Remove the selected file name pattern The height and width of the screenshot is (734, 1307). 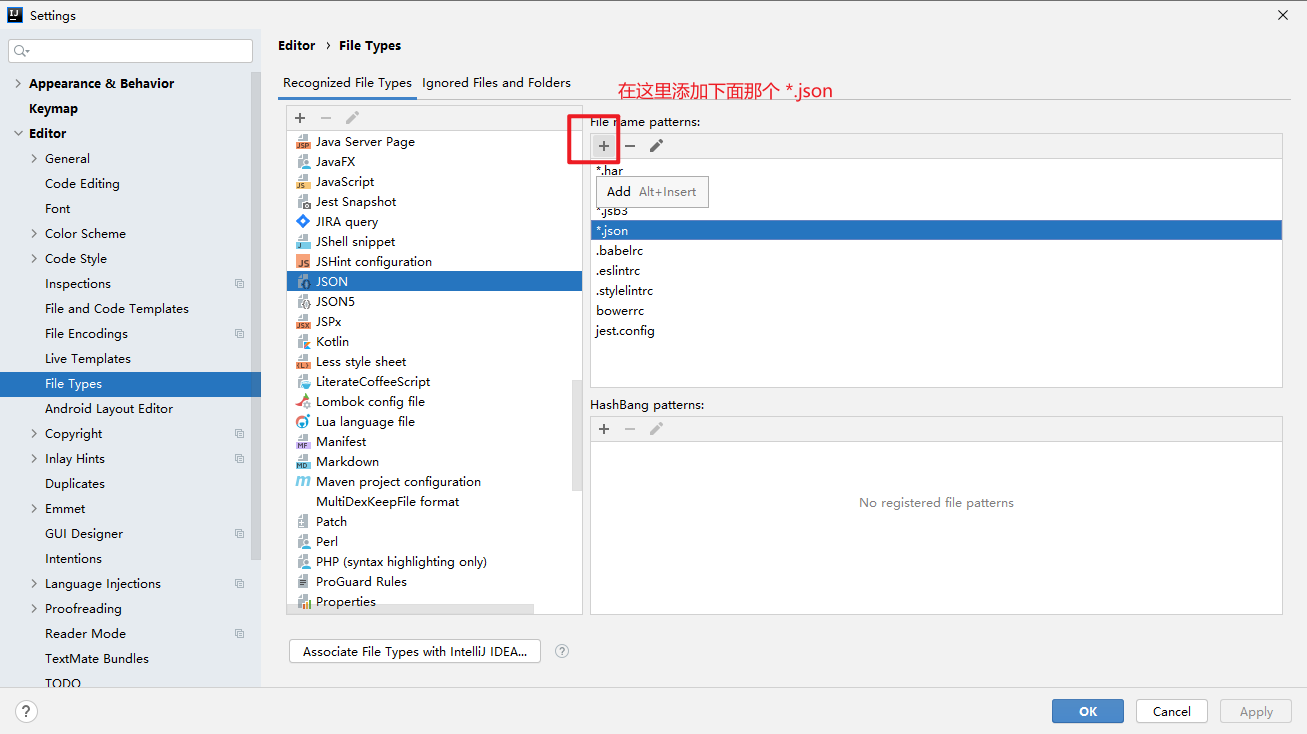click(x=630, y=146)
